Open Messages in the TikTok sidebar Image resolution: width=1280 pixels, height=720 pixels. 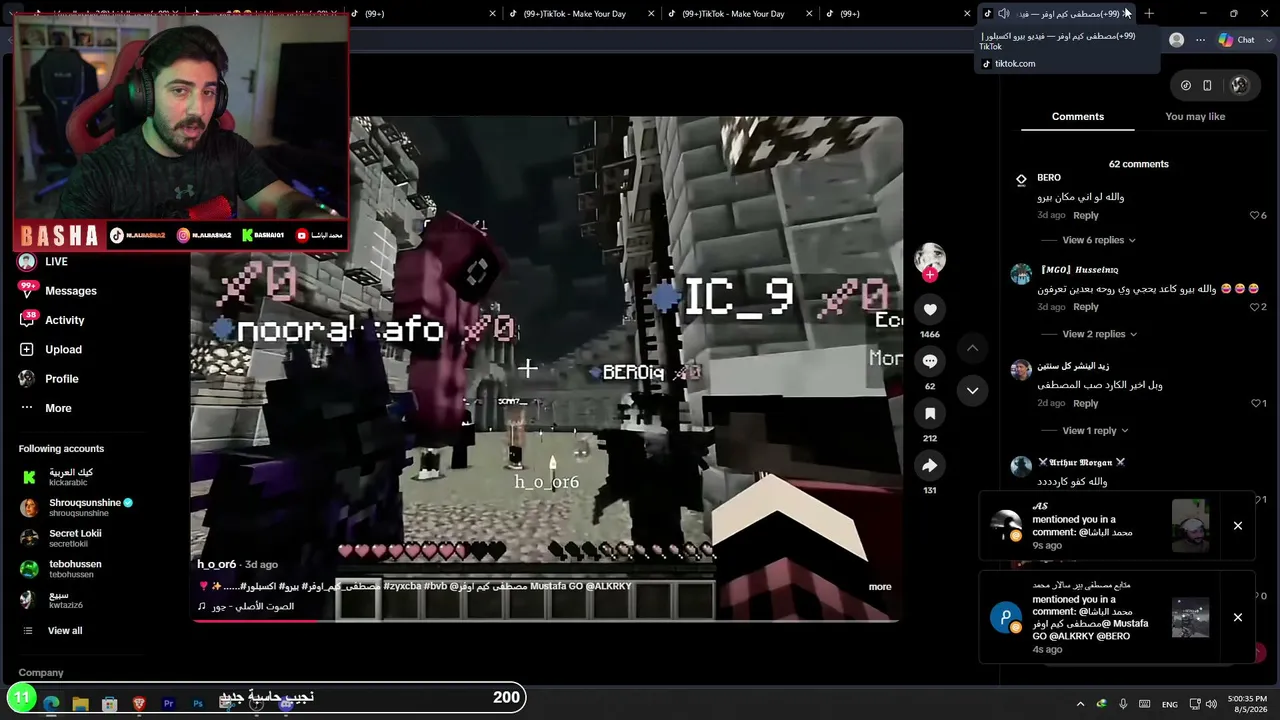click(70, 291)
